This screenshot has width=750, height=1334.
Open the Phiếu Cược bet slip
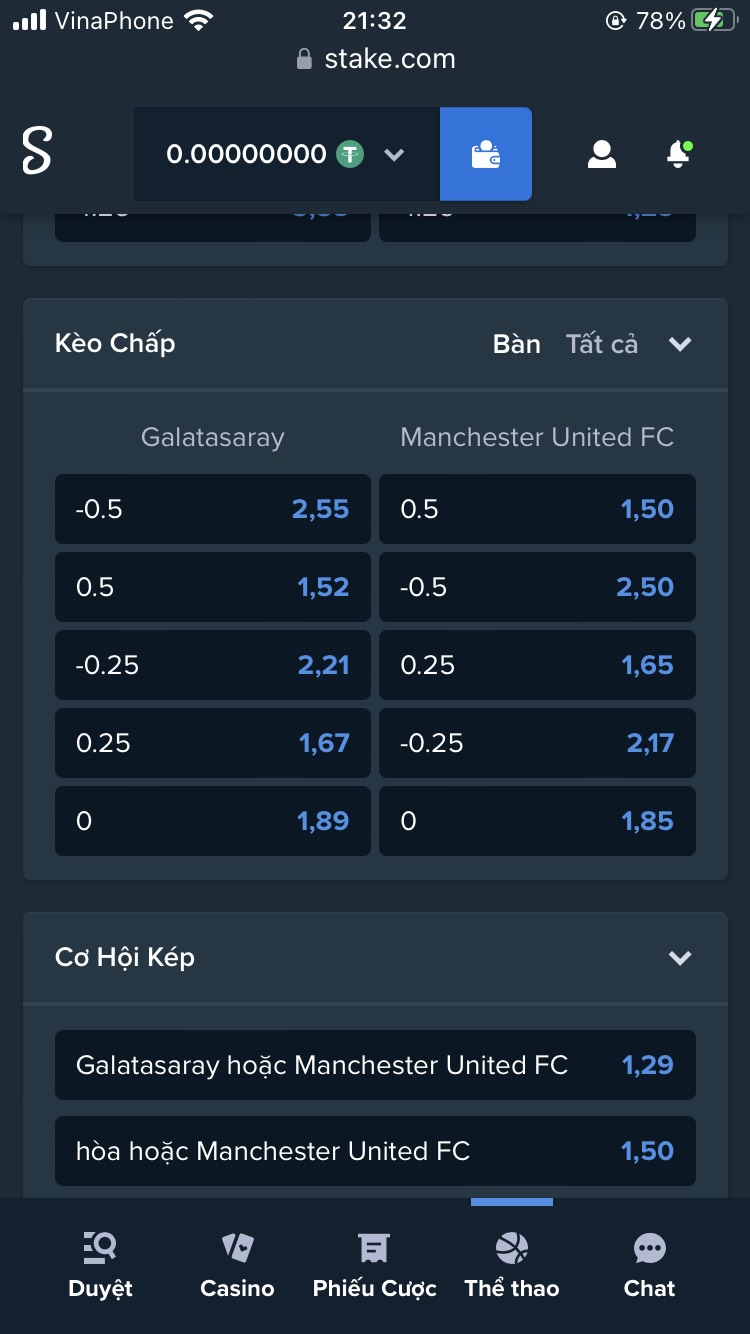(x=374, y=1264)
